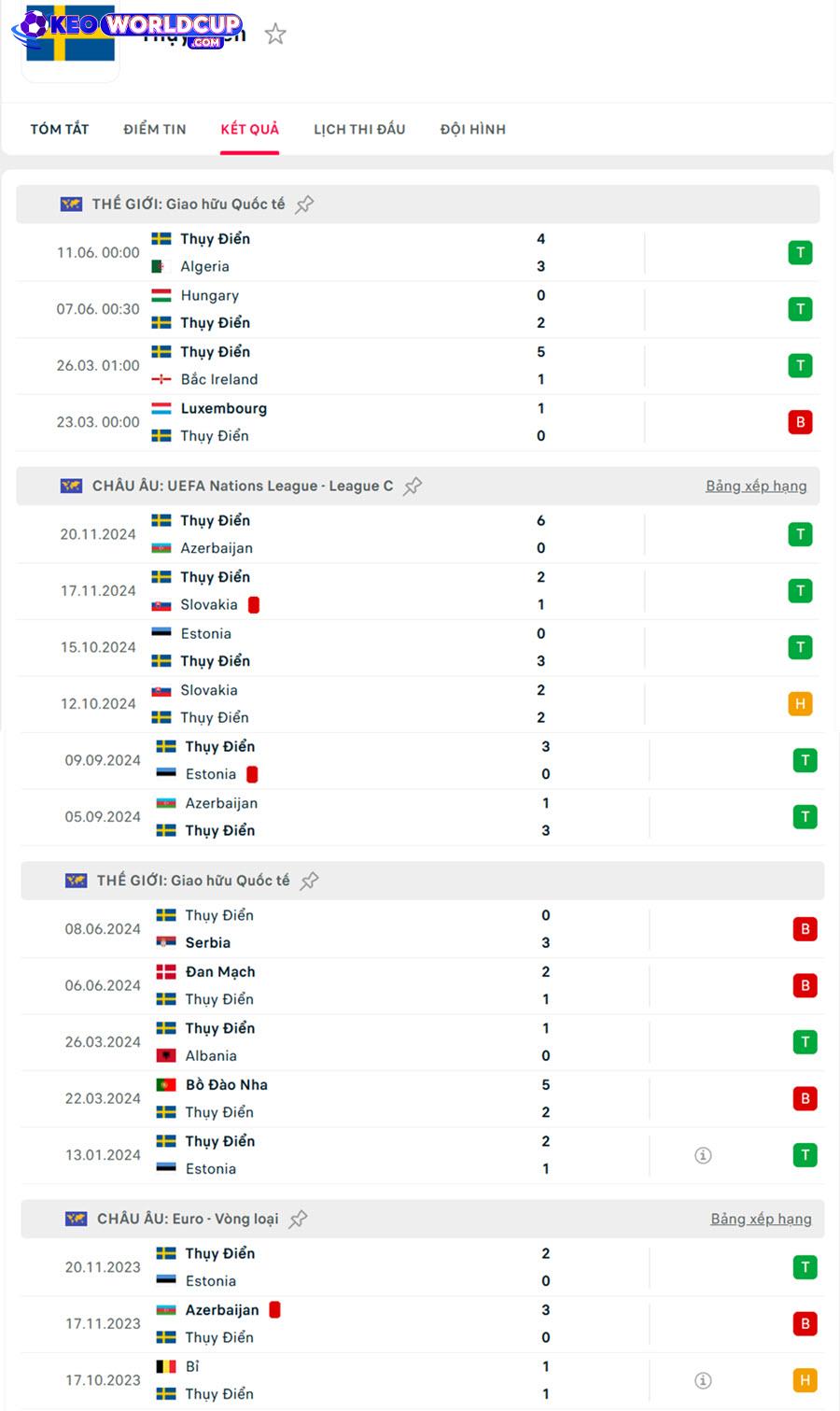Click the red B badge for the Luxembourg match
This screenshot has width=840, height=1411.
[x=800, y=422]
